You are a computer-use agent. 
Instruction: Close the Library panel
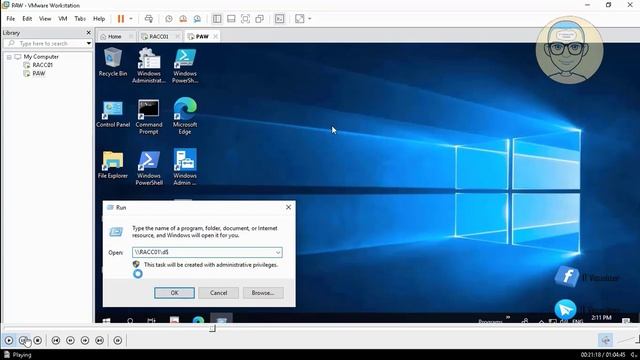[89, 33]
